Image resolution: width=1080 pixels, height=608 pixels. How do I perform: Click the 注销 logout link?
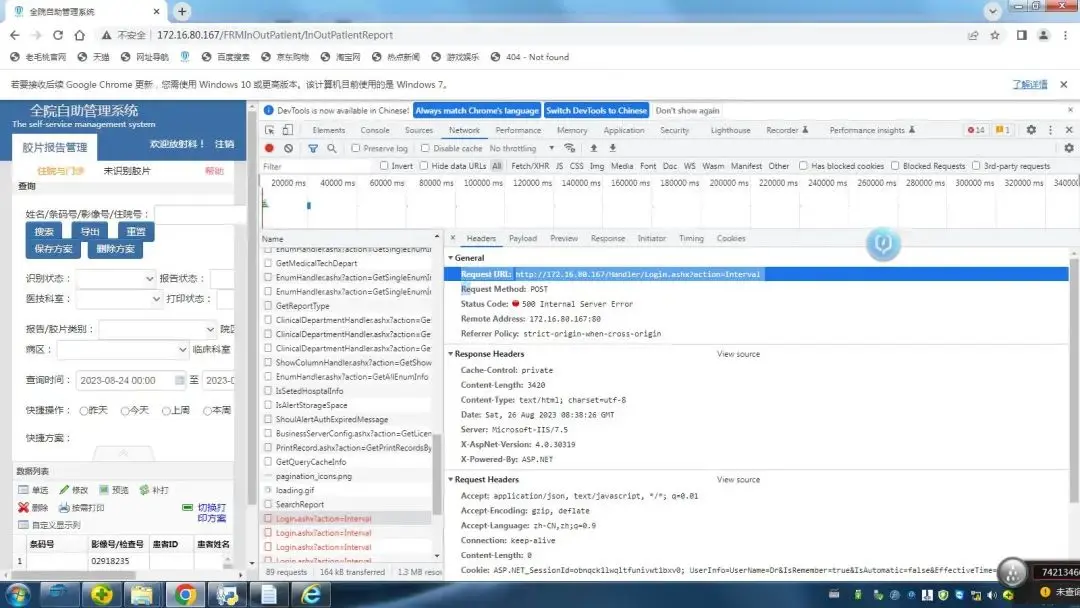tap(225, 144)
